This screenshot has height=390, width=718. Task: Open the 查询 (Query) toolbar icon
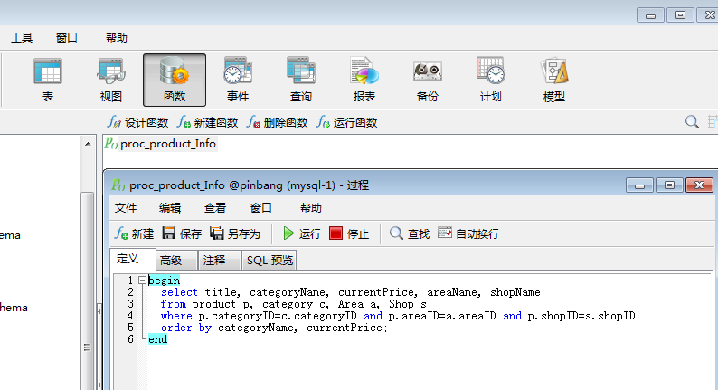[301, 80]
